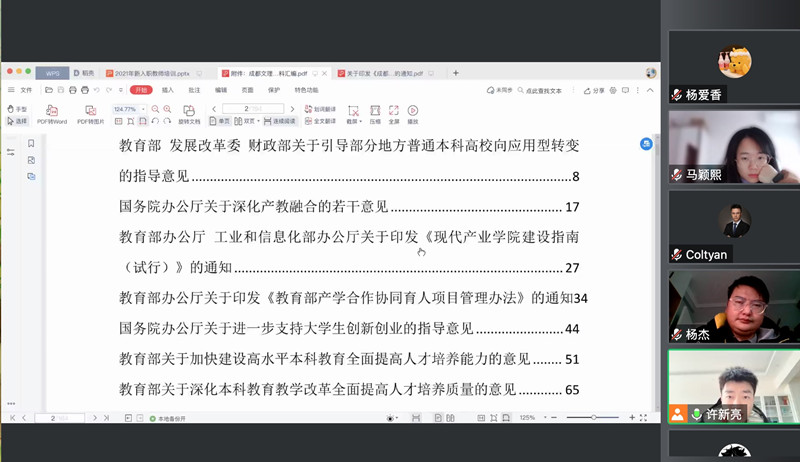This screenshot has height=462, width=800.
Task: Open the 双页 view dropdown arrow
Action: click(257, 121)
